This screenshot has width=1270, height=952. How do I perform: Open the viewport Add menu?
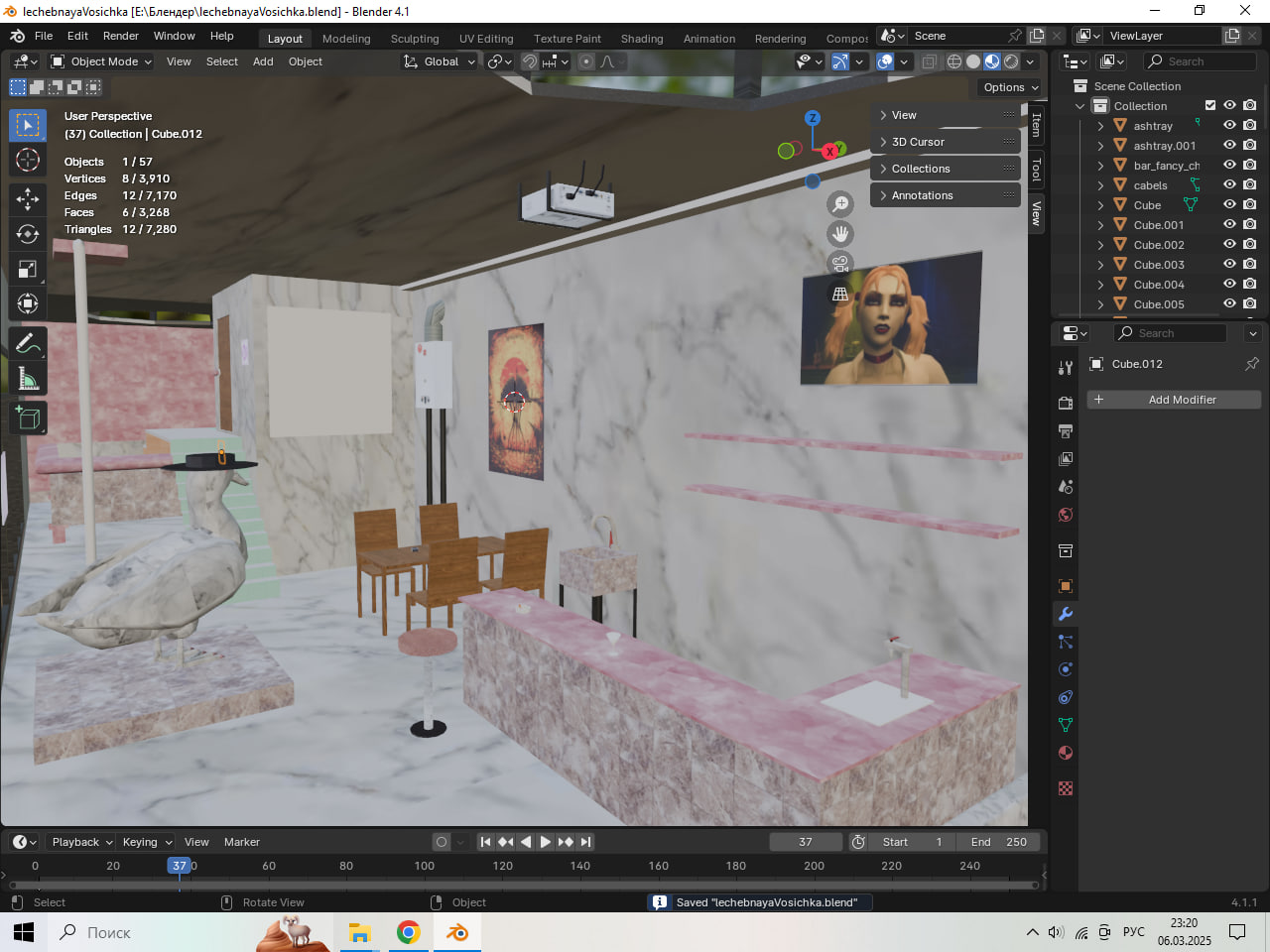pyautogui.click(x=263, y=61)
